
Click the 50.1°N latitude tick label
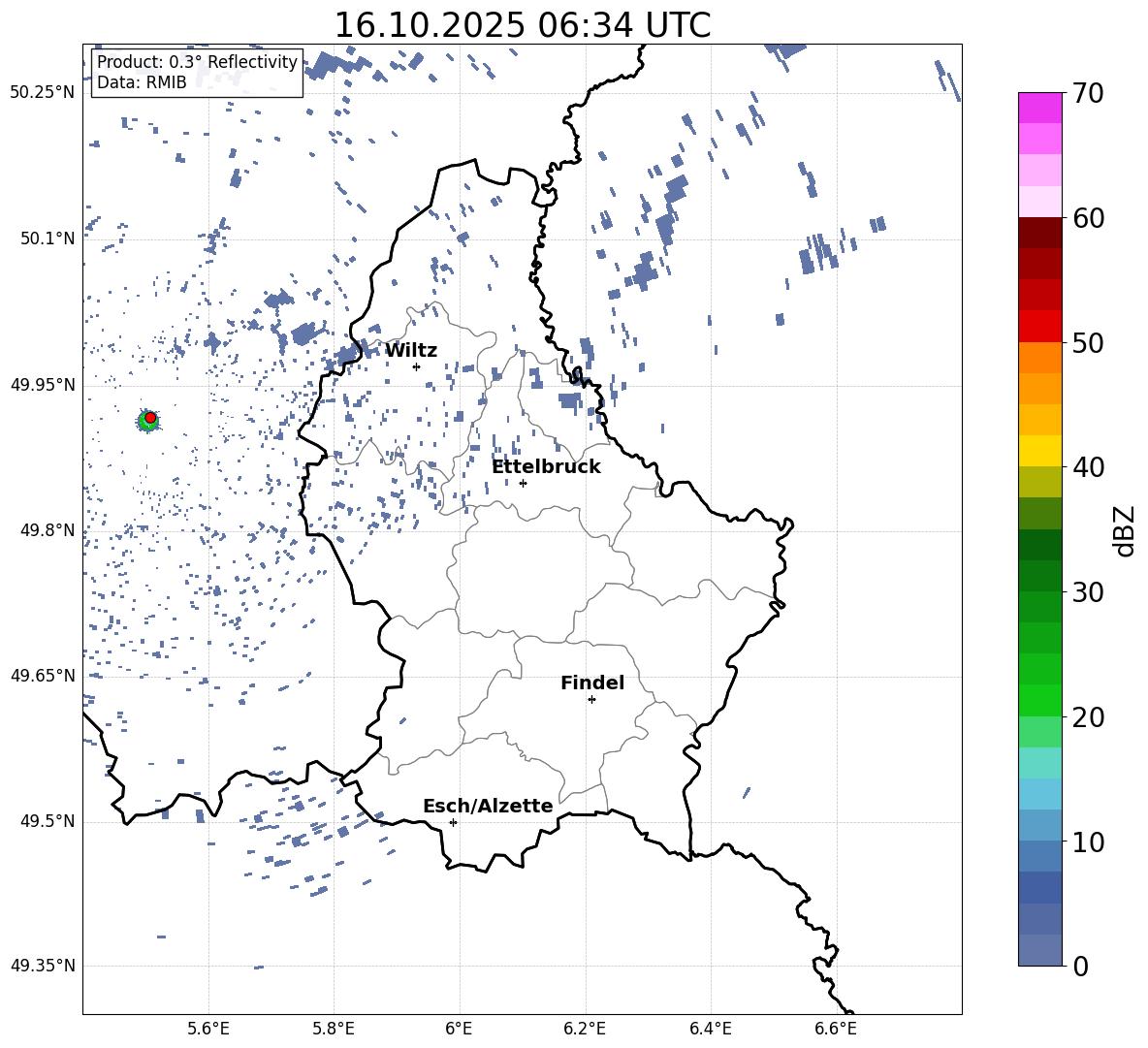pos(48,238)
